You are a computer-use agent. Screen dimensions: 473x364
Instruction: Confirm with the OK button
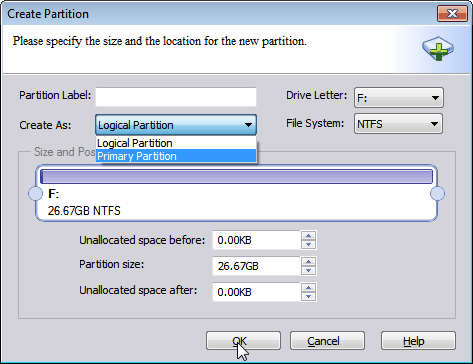[243, 341]
